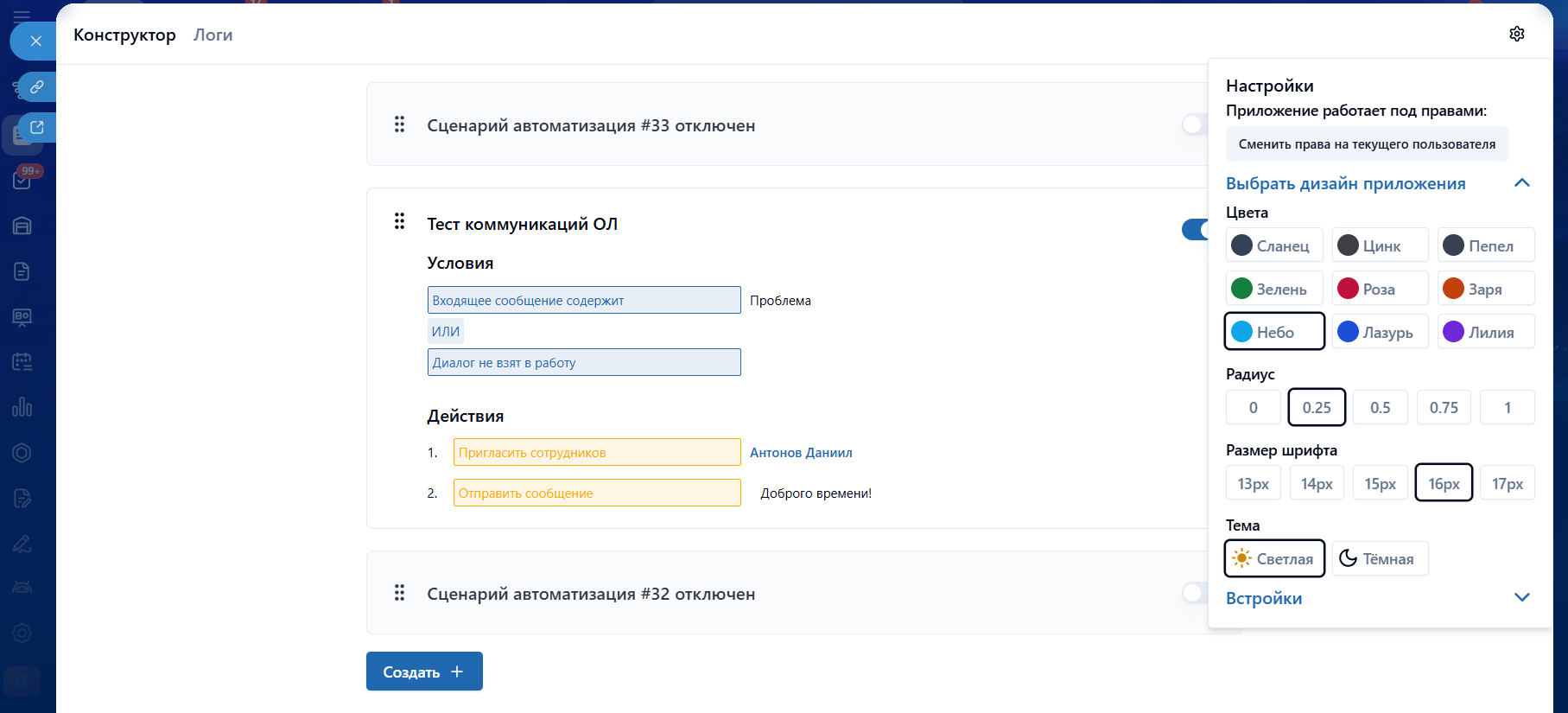Open the Диалог не взят в работу dropdown

584,362
